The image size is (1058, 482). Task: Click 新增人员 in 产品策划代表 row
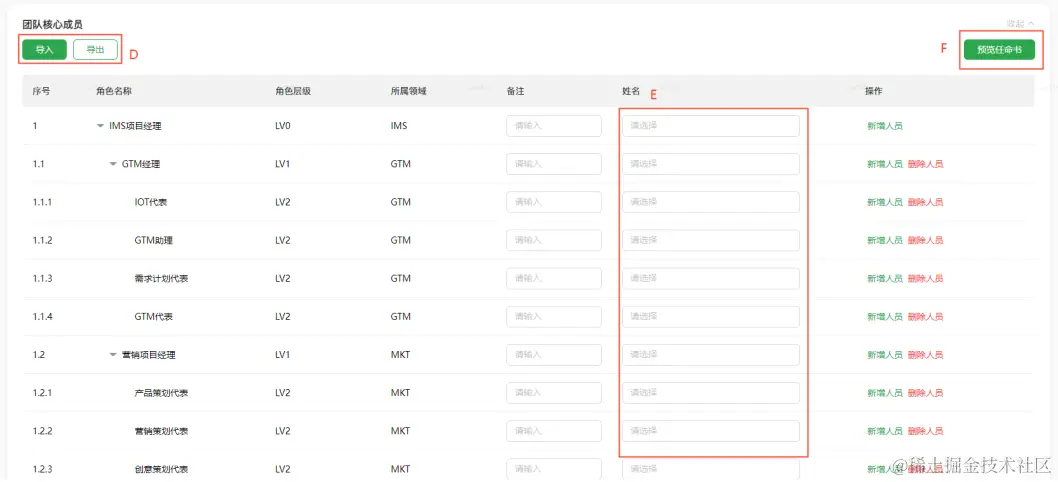pyautogui.click(x=885, y=393)
